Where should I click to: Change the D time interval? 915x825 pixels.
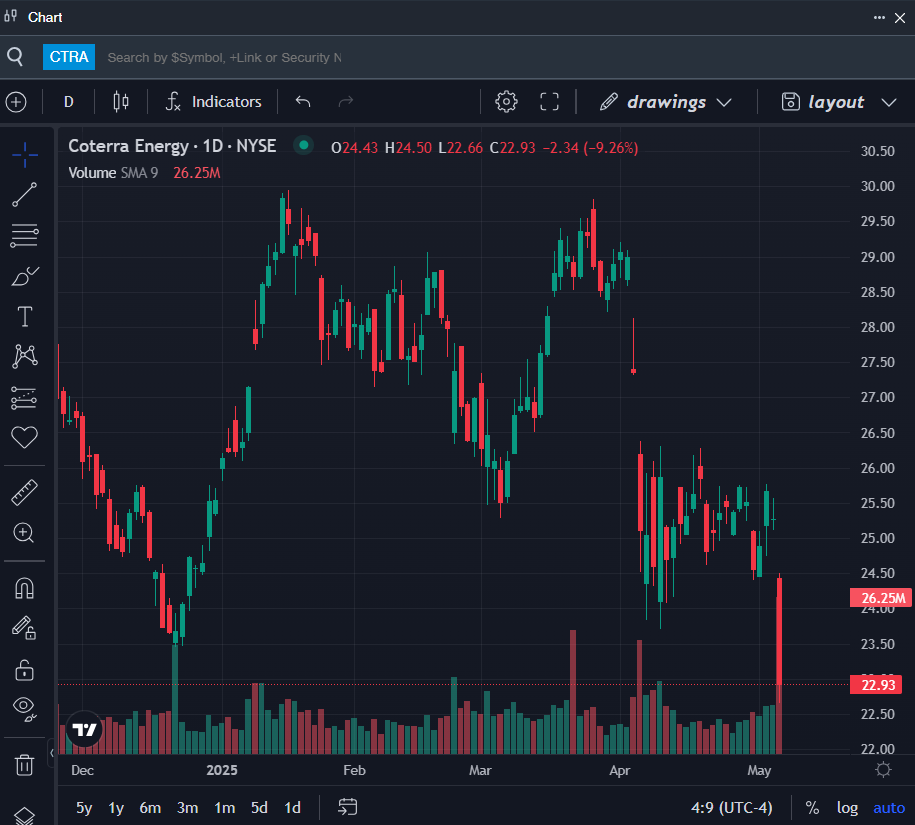[x=69, y=102]
